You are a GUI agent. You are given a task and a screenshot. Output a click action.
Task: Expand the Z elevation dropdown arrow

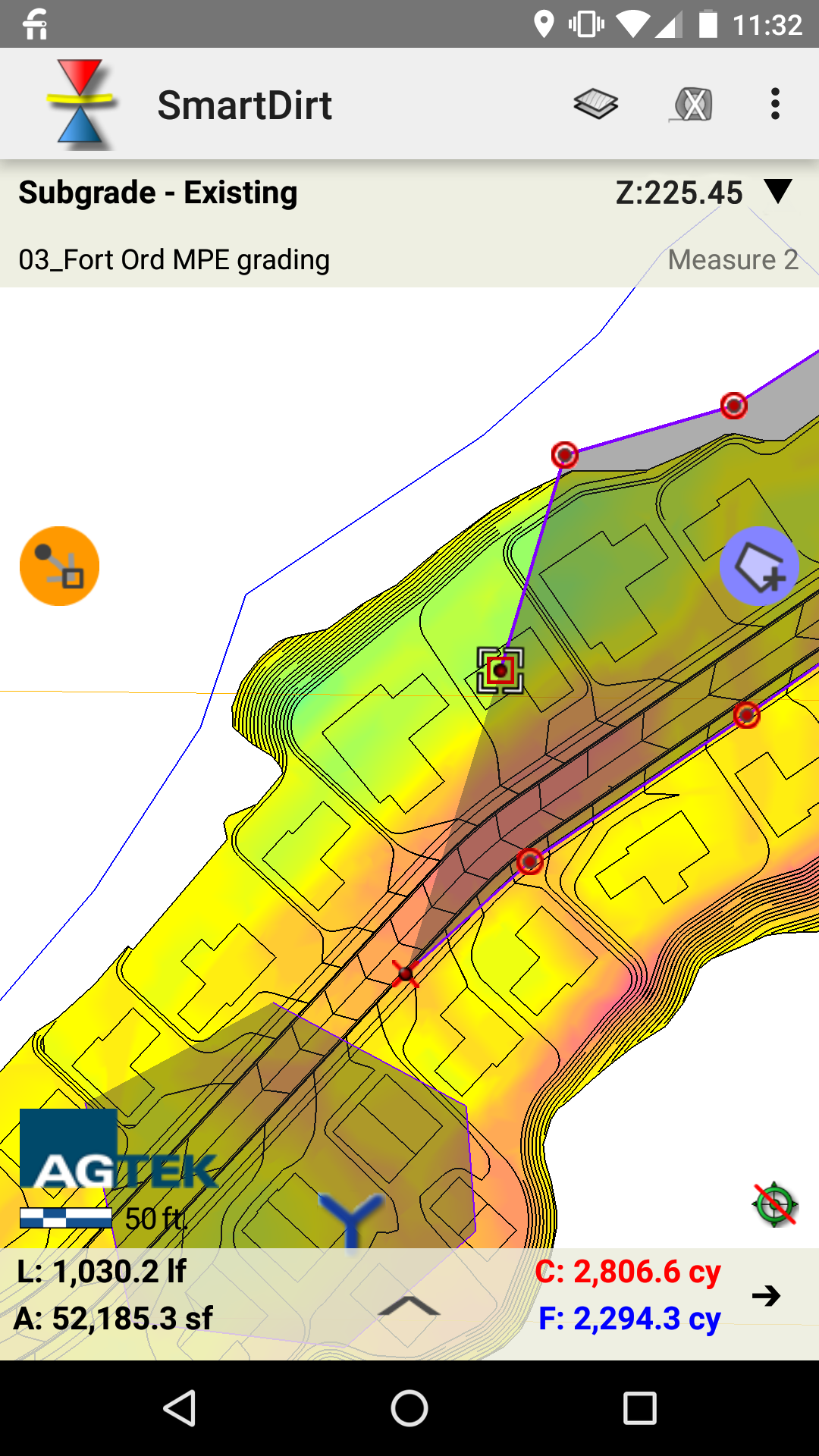click(x=778, y=192)
